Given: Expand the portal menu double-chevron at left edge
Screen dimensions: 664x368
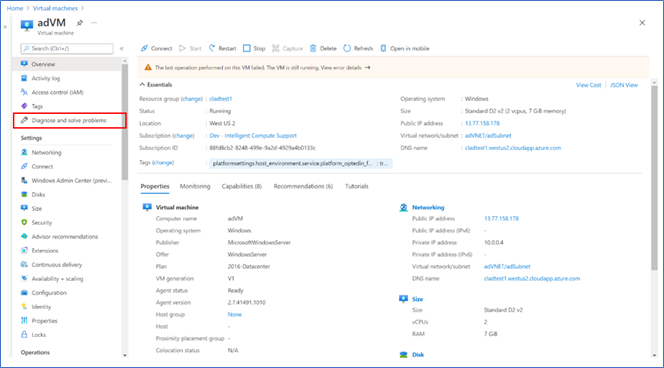Looking at the screenshot, I should tap(5, 27).
